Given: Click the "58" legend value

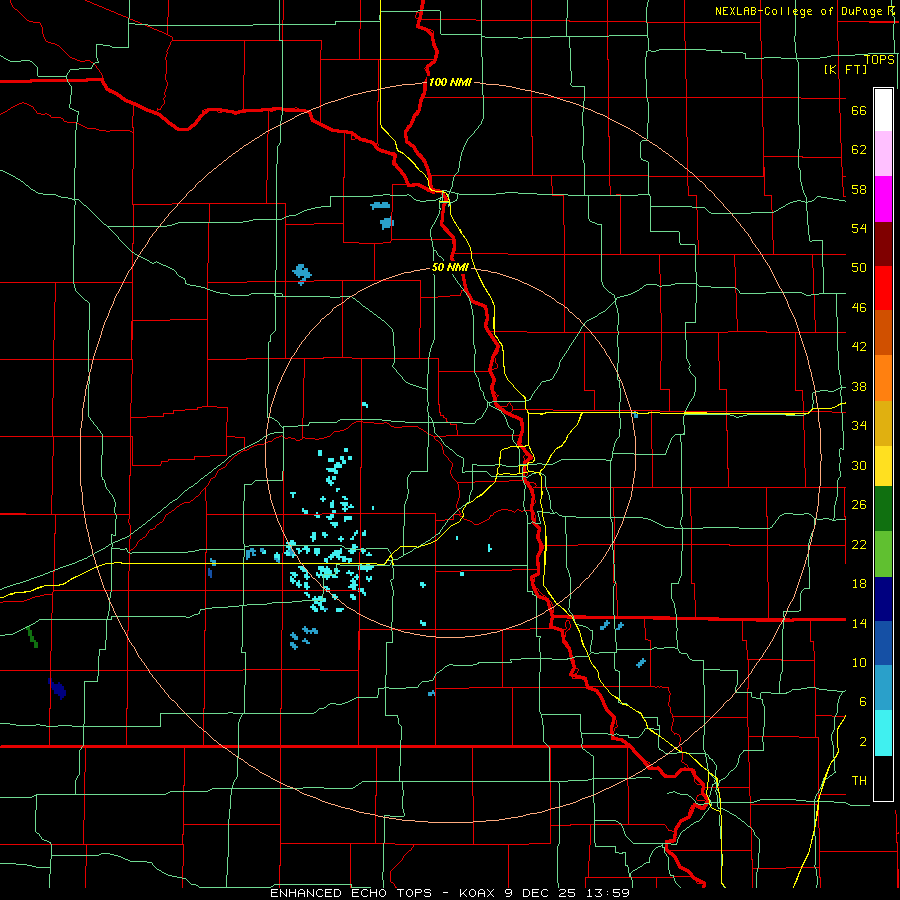Looking at the screenshot, I should [859, 189].
